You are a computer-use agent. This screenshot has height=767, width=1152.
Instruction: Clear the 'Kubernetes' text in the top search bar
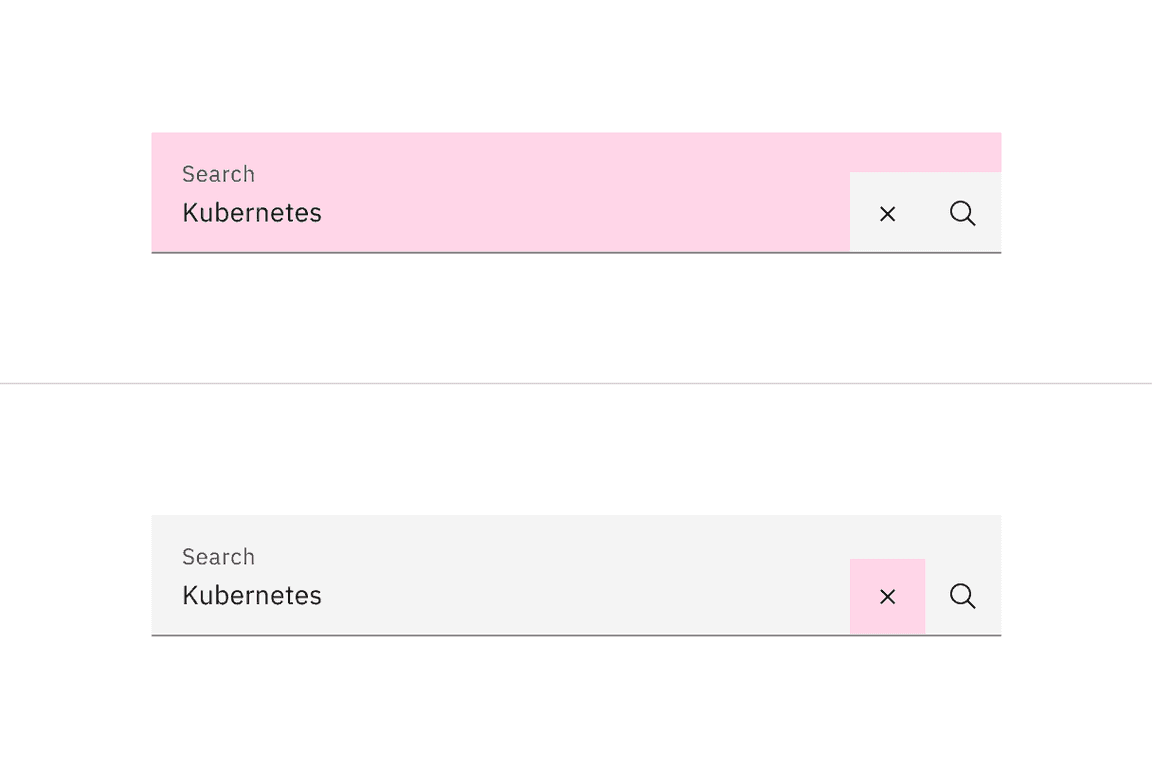pos(887,213)
